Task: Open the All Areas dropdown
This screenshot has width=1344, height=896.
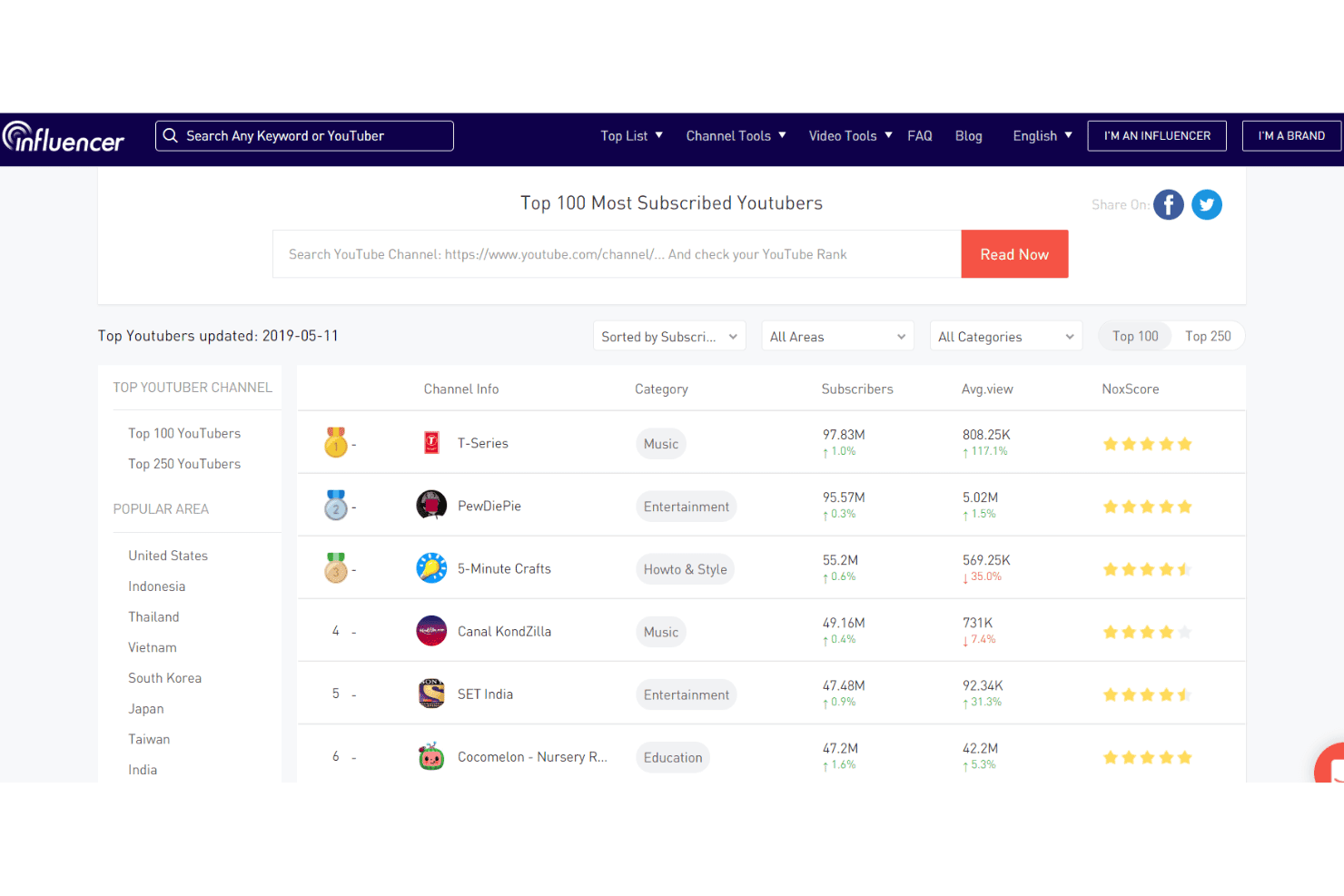Action: [838, 336]
